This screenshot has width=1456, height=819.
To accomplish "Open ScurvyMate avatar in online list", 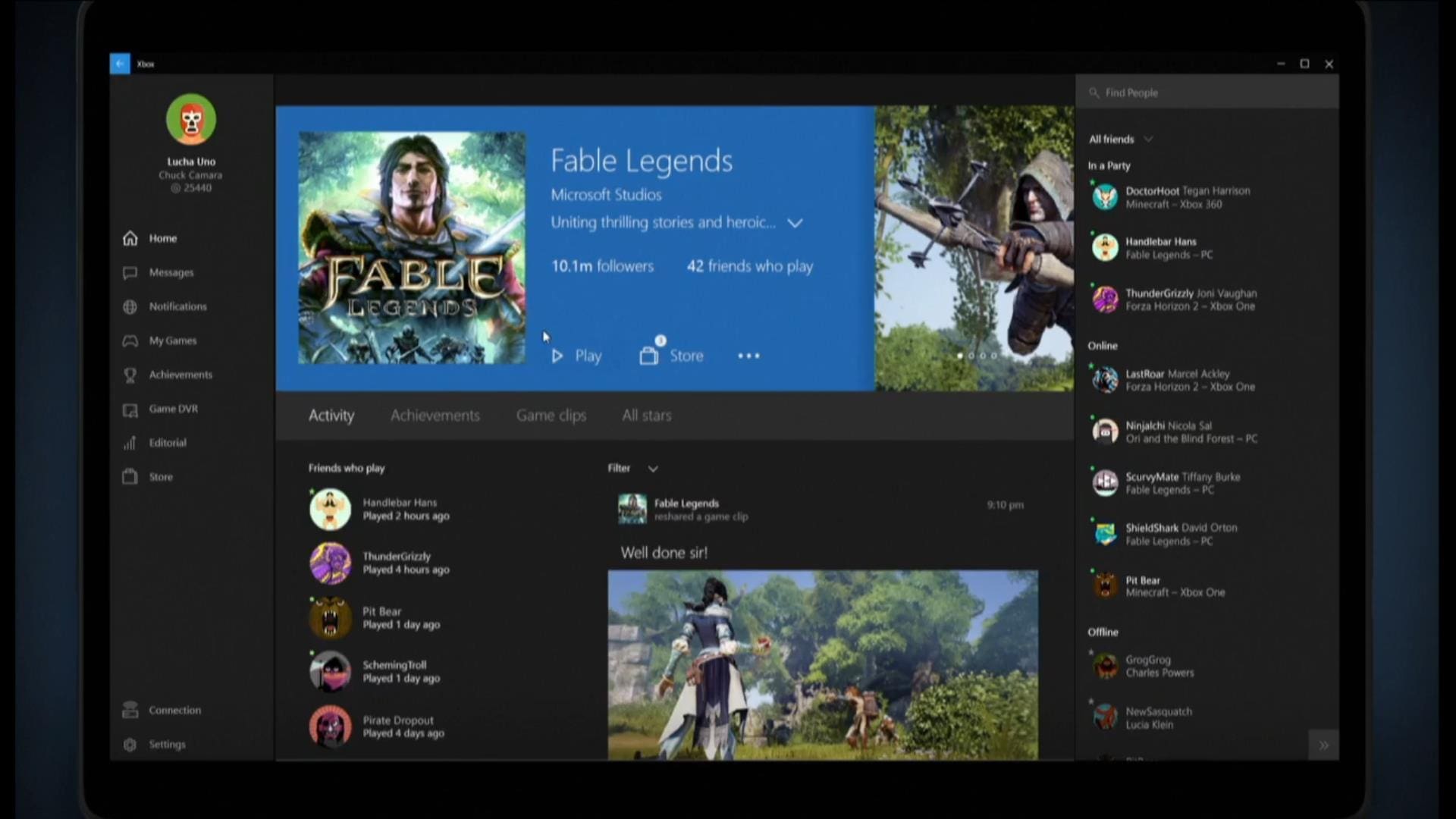I will [1105, 482].
